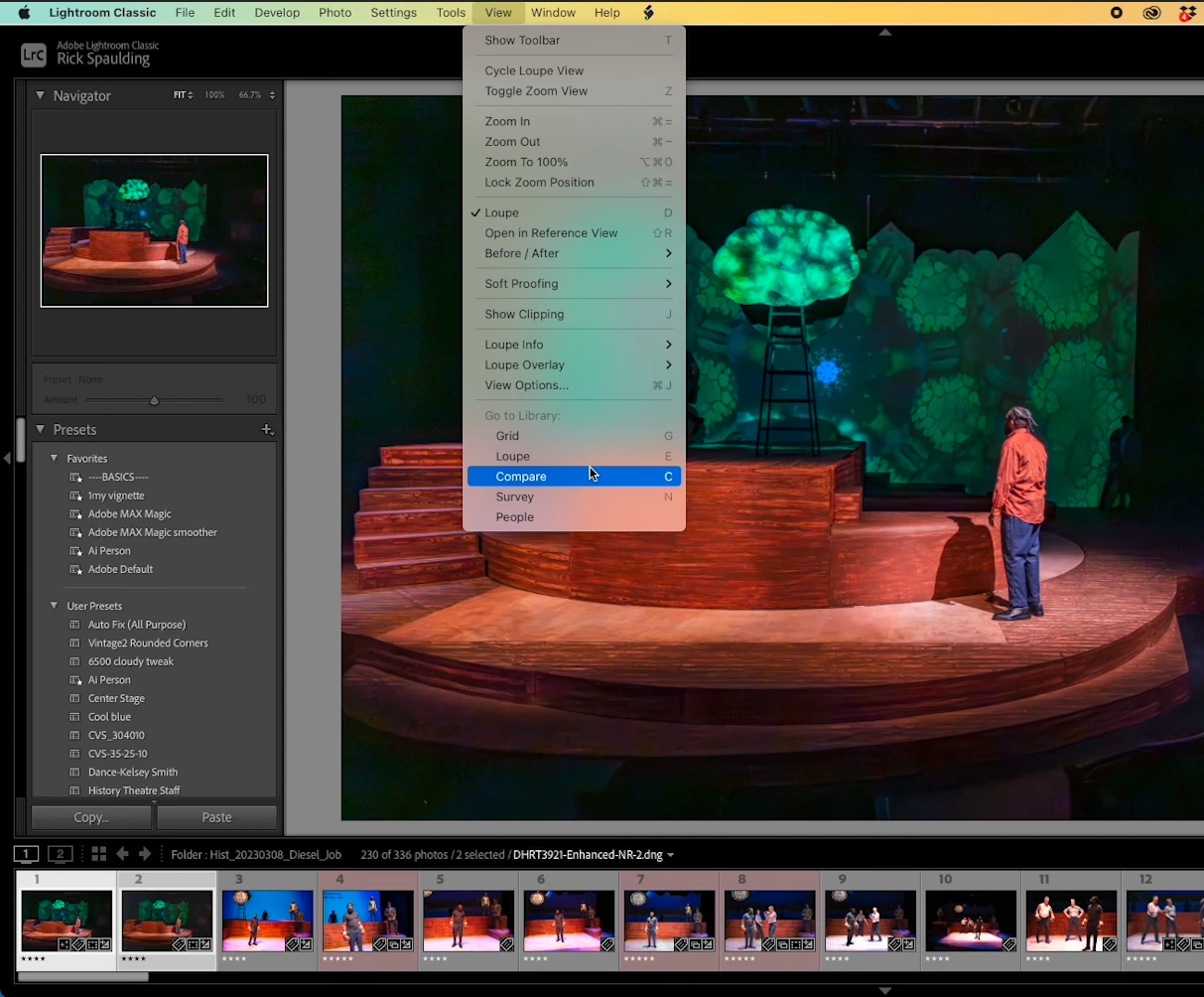1204x997 pixels.
Task: Hide left panel with edge arrow
Action: coord(7,458)
